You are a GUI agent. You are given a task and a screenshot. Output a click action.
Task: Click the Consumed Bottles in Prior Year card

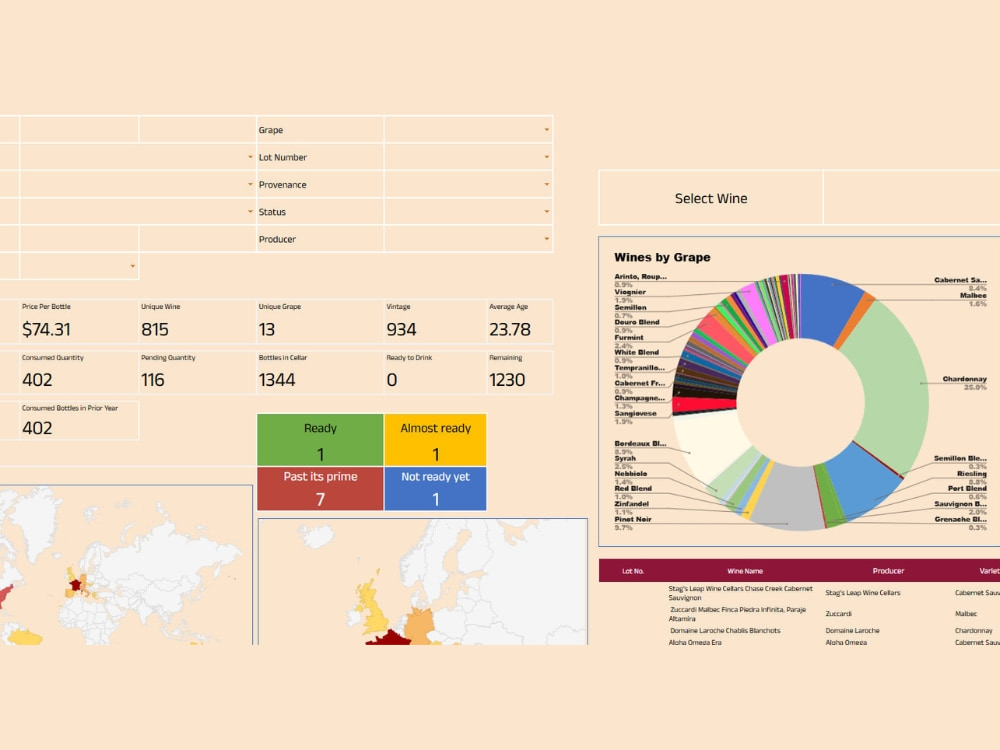79,420
